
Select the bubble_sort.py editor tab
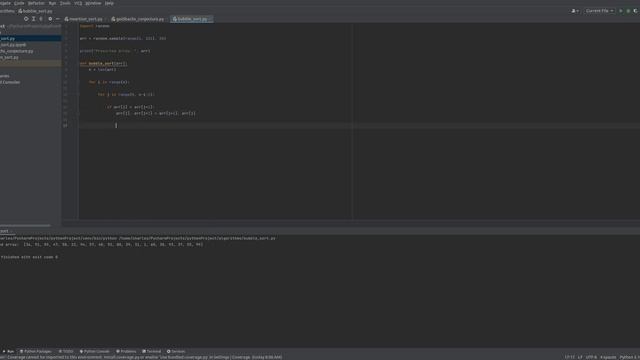pyautogui.click(x=191, y=19)
